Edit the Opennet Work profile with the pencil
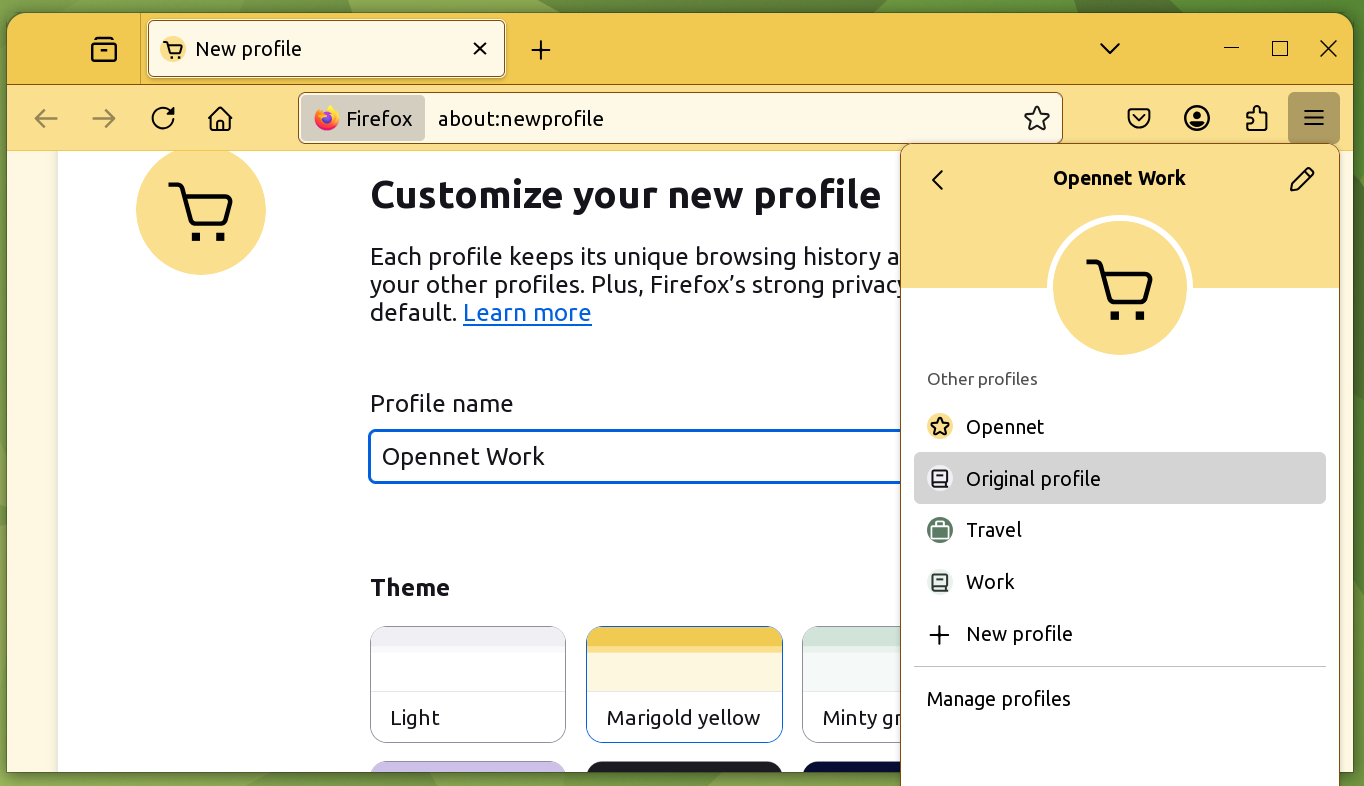1364x786 pixels. click(x=1302, y=180)
